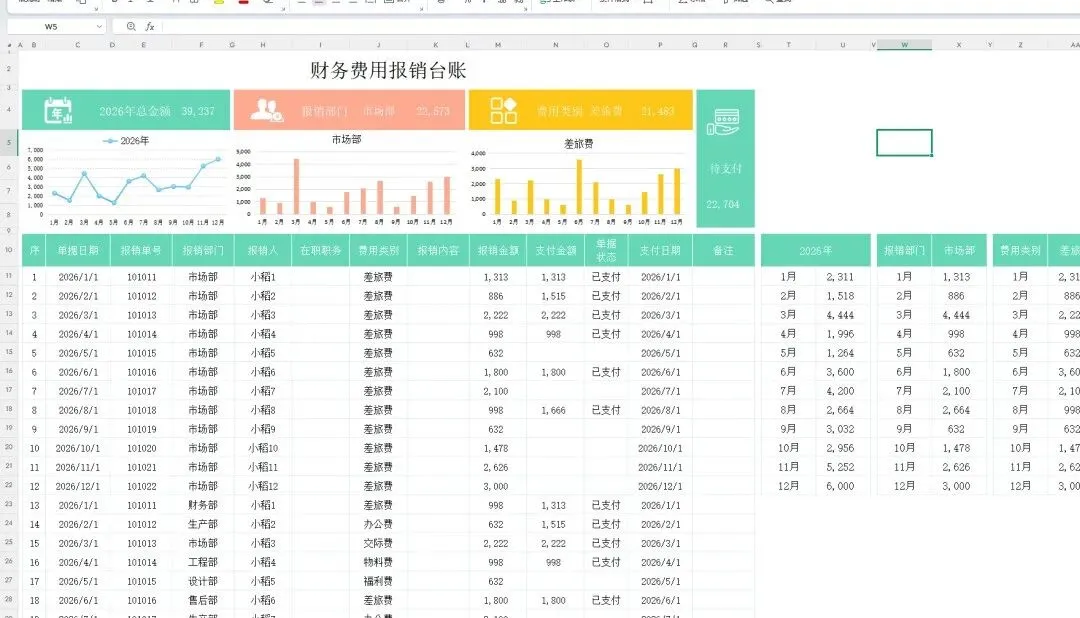Click the 待支付 label on green card
Screen dimensions: 1080x618
(725, 169)
